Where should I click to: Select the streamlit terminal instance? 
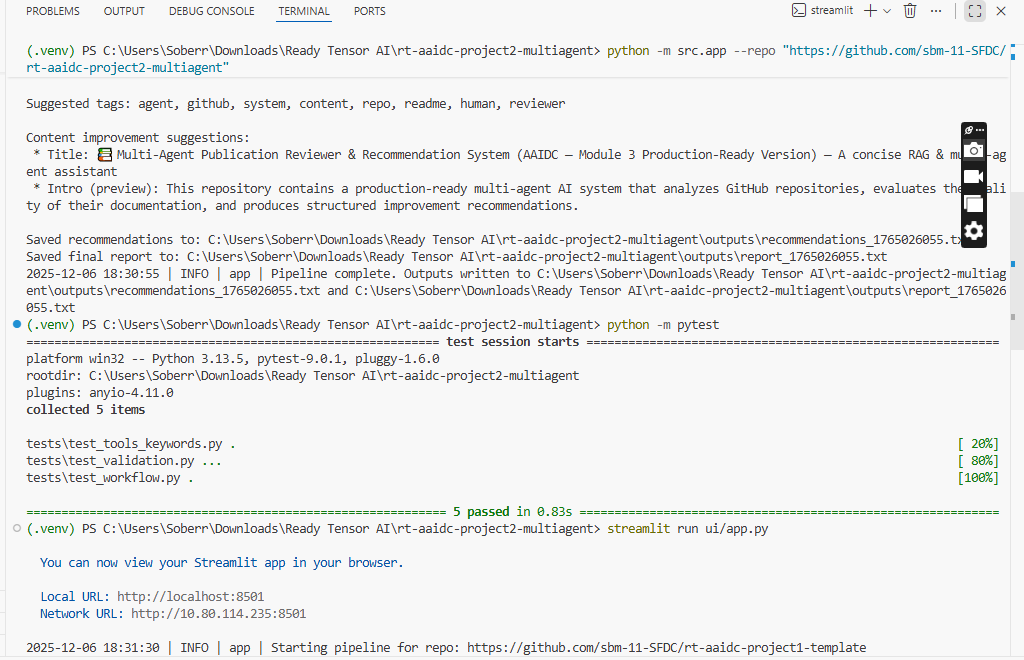click(820, 11)
